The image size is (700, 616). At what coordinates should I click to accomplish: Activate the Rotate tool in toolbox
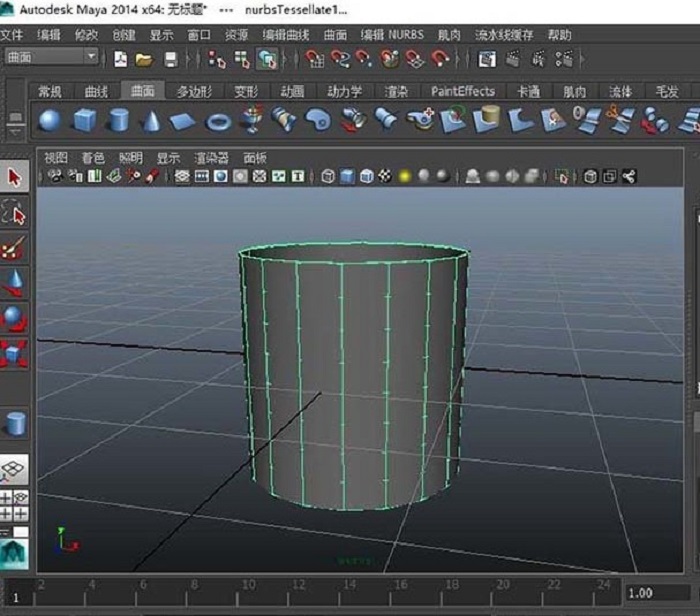pyautogui.click(x=14, y=319)
